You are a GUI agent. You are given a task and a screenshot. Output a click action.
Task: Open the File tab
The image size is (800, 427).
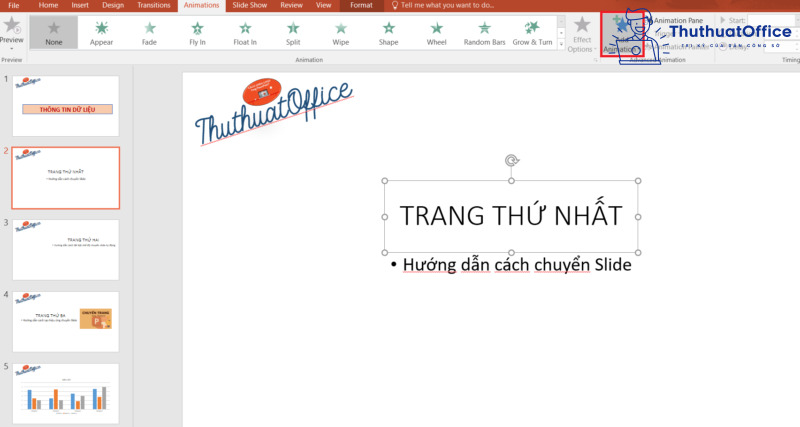(x=14, y=5)
